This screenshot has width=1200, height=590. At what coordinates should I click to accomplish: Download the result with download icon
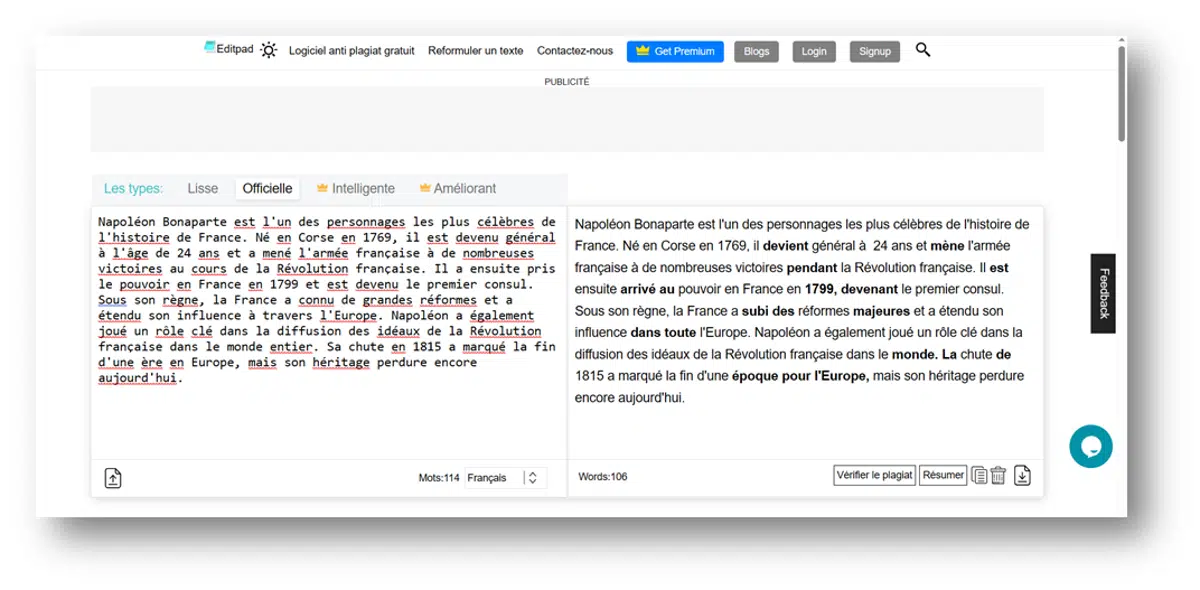click(1022, 476)
